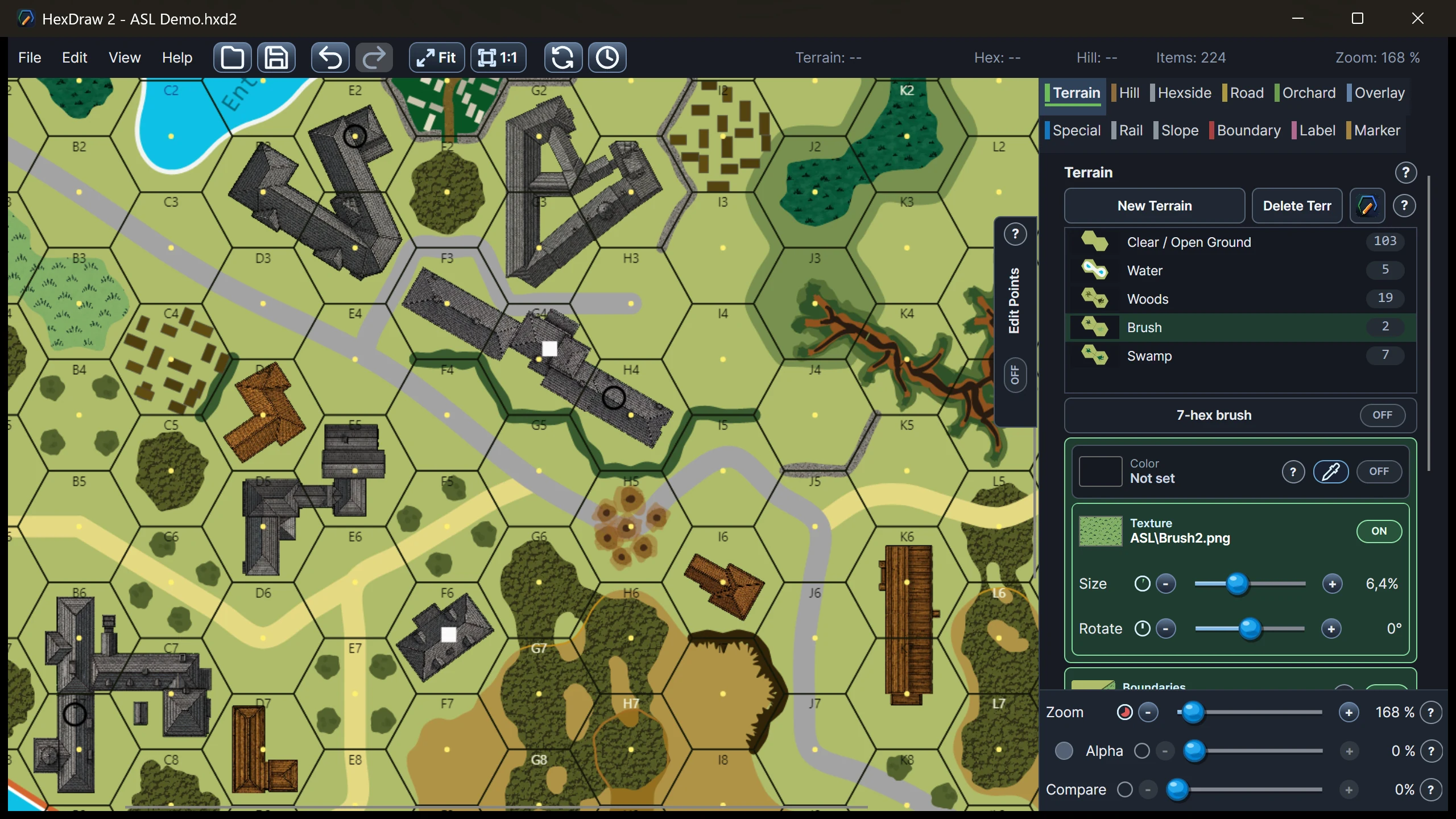
Task: Switch to the Slope tab
Action: coord(1176,130)
